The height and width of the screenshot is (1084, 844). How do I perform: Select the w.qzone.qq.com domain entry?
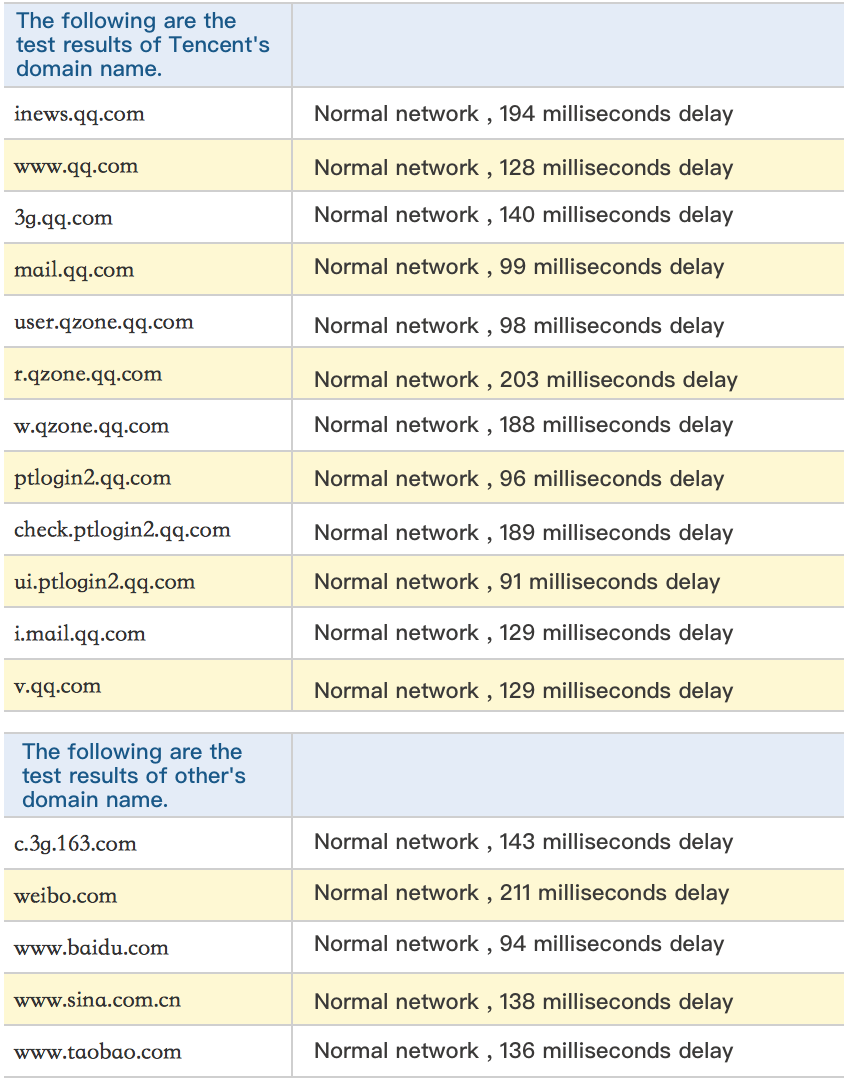pyautogui.click(x=92, y=426)
